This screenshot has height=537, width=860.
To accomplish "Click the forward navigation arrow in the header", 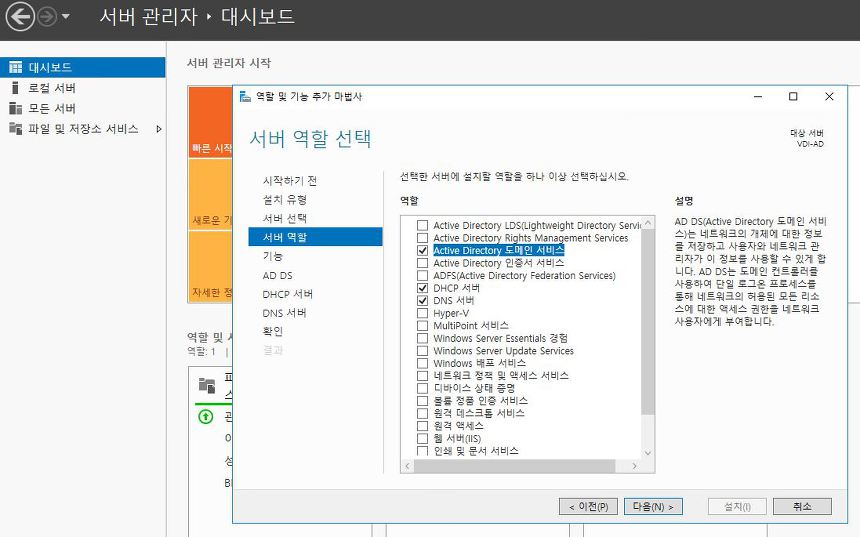I will pos(48,17).
